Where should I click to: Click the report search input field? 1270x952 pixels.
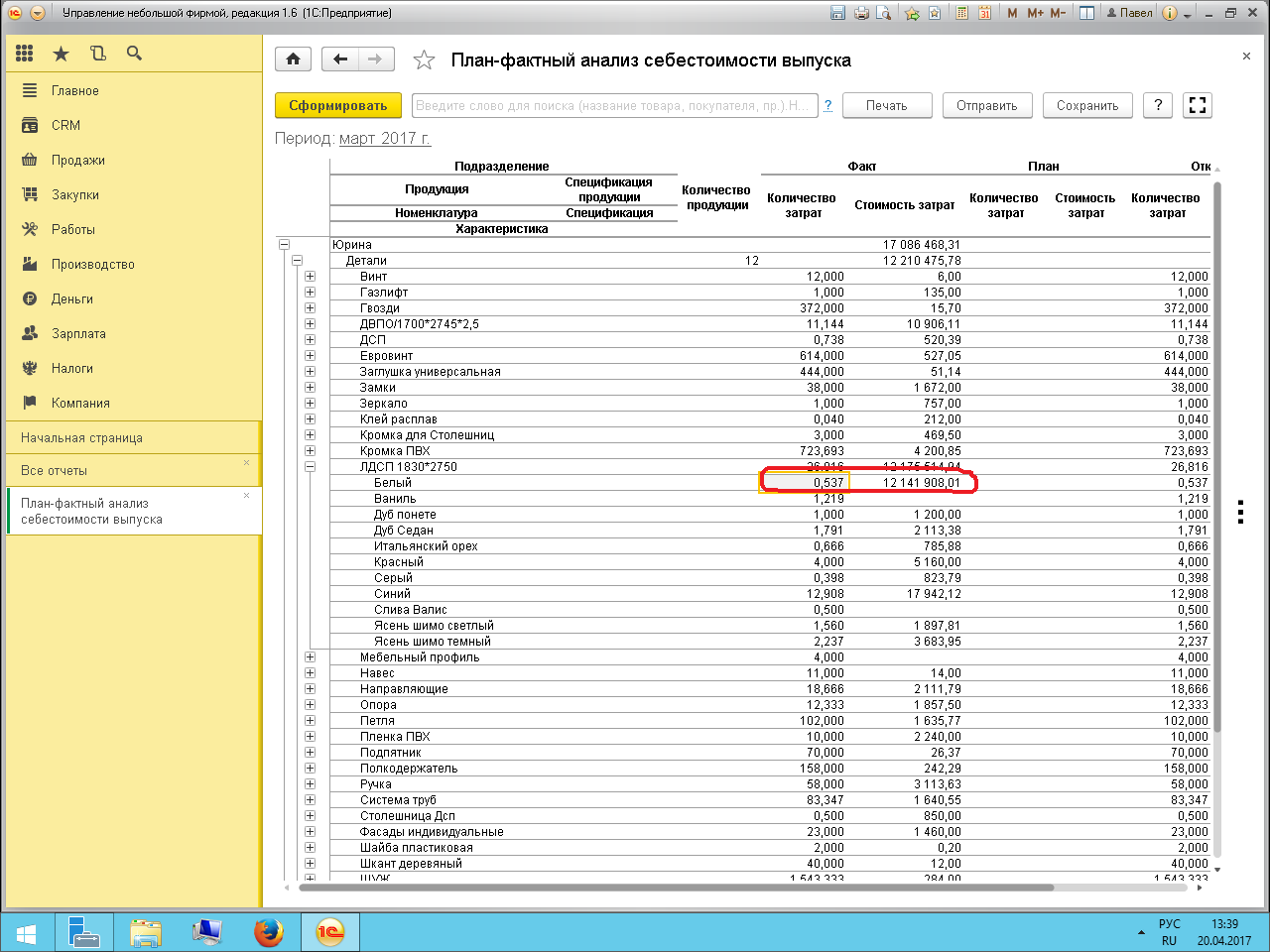[x=614, y=105]
